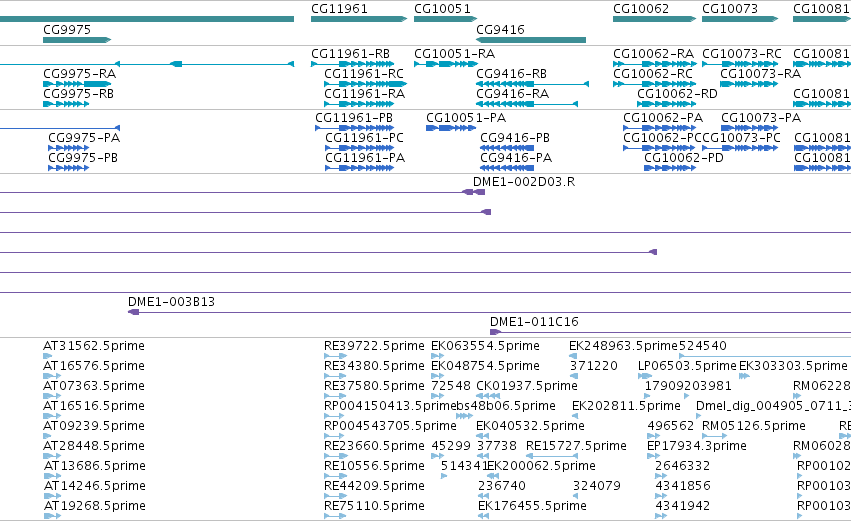
Task: Open EST RE37580.5prime
Action: [x=374, y=386]
